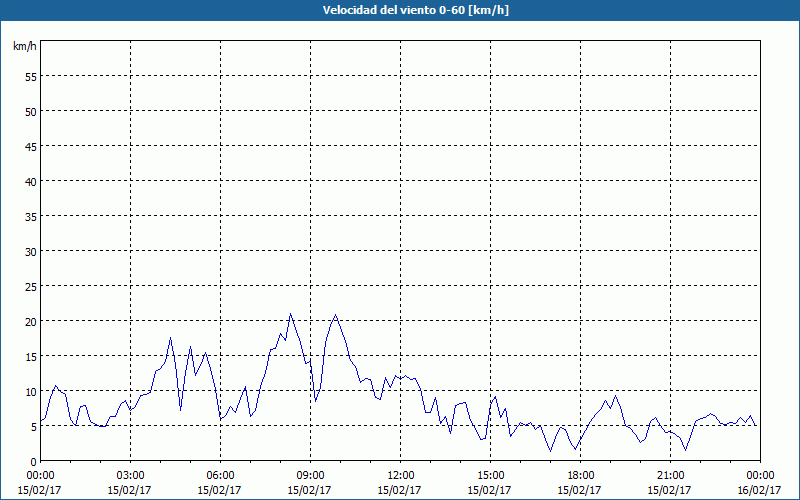This screenshot has width=800, height=500.
Task: Select the 15/02/17 date under 09:00
Action: click(309, 490)
